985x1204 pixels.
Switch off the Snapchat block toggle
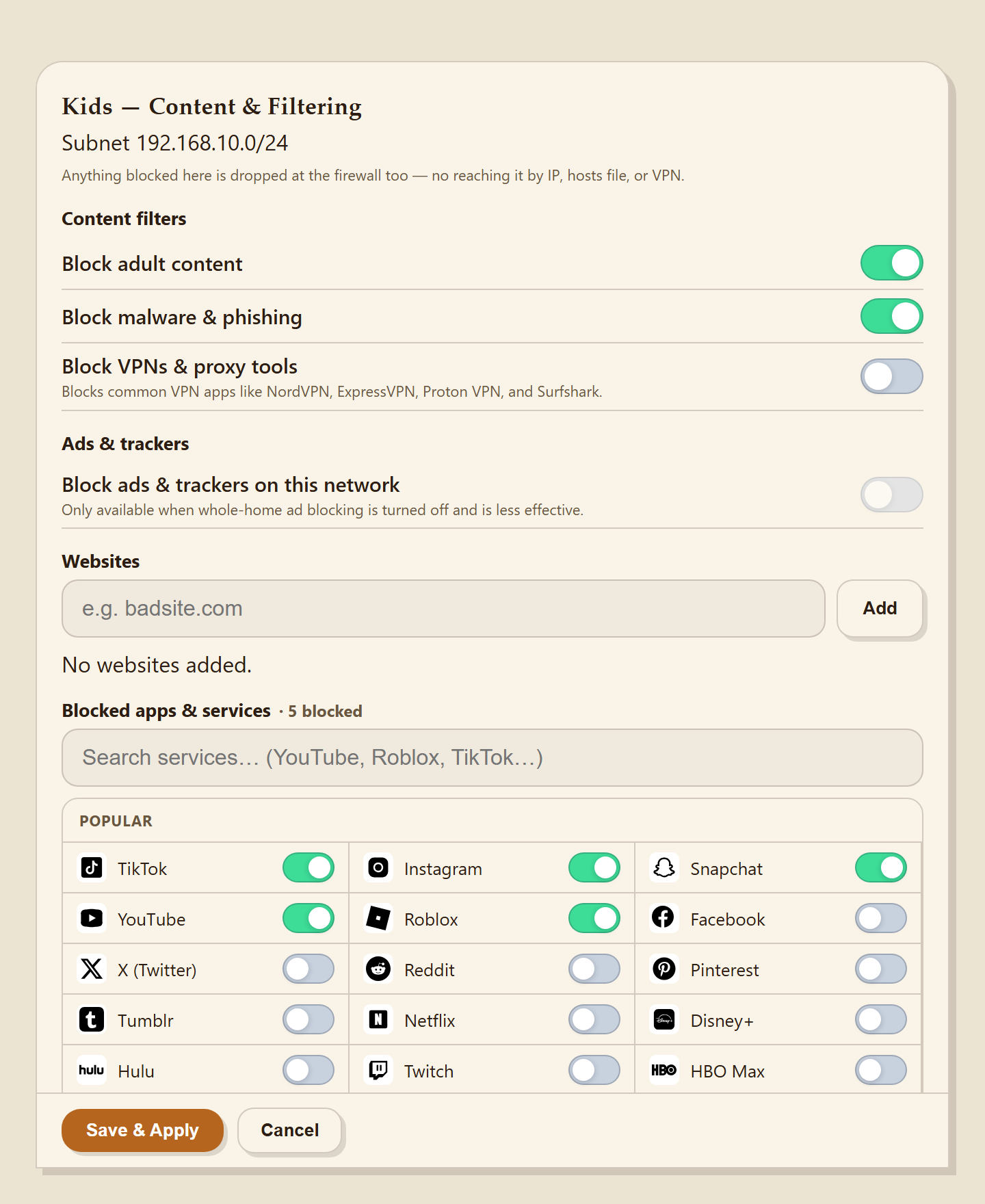(881, 867)
